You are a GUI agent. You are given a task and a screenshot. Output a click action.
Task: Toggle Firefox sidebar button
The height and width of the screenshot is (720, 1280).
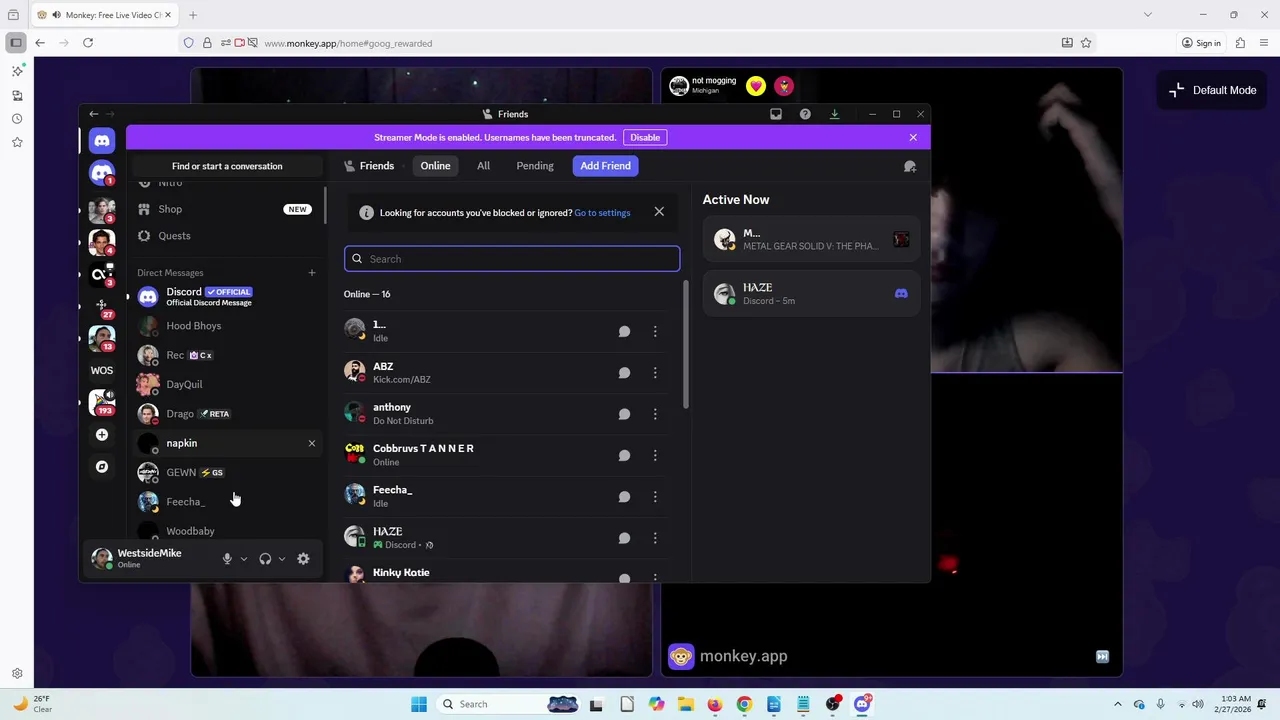[16, 43]
